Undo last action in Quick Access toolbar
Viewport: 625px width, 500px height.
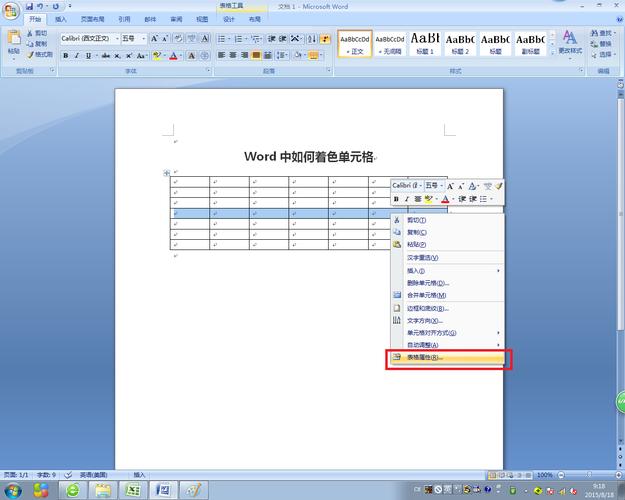click(x=40, y=6)
